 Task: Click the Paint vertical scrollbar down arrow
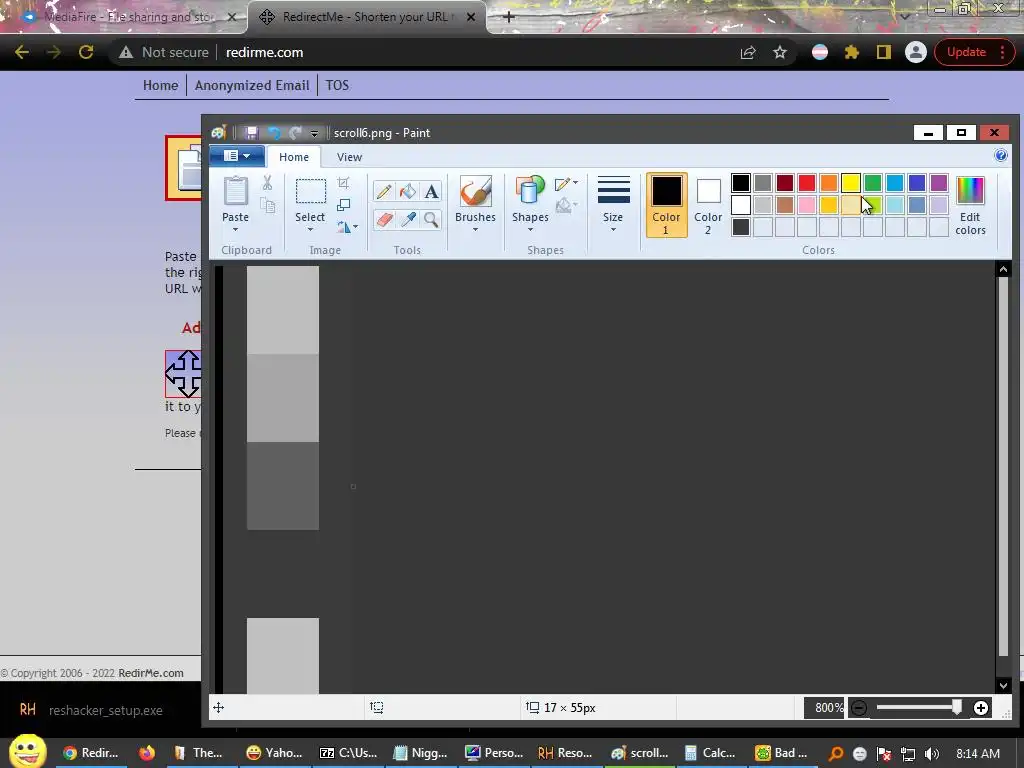[x=1004, y=686]
